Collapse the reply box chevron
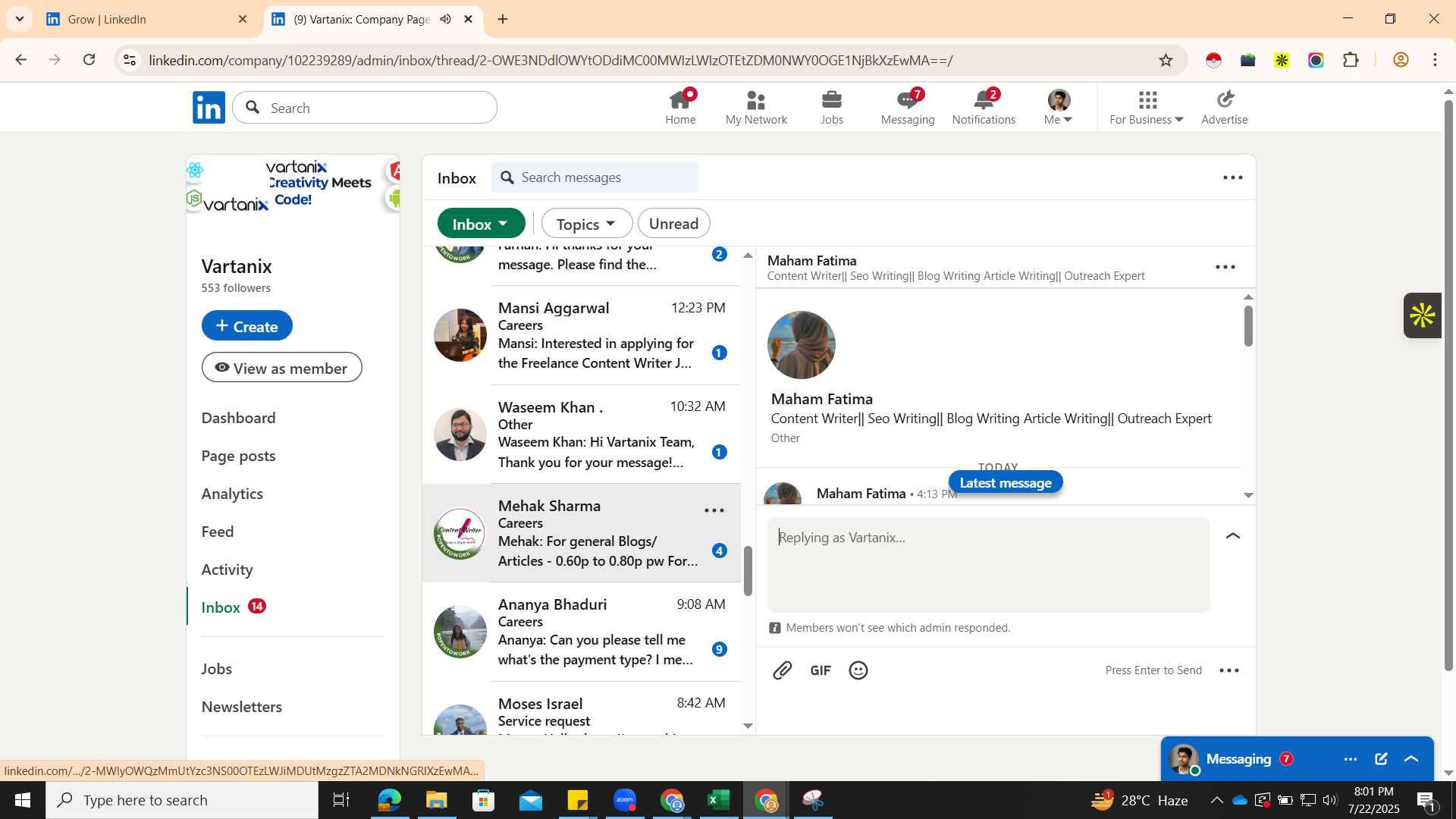1456x819 pixels. point(1233,536)
